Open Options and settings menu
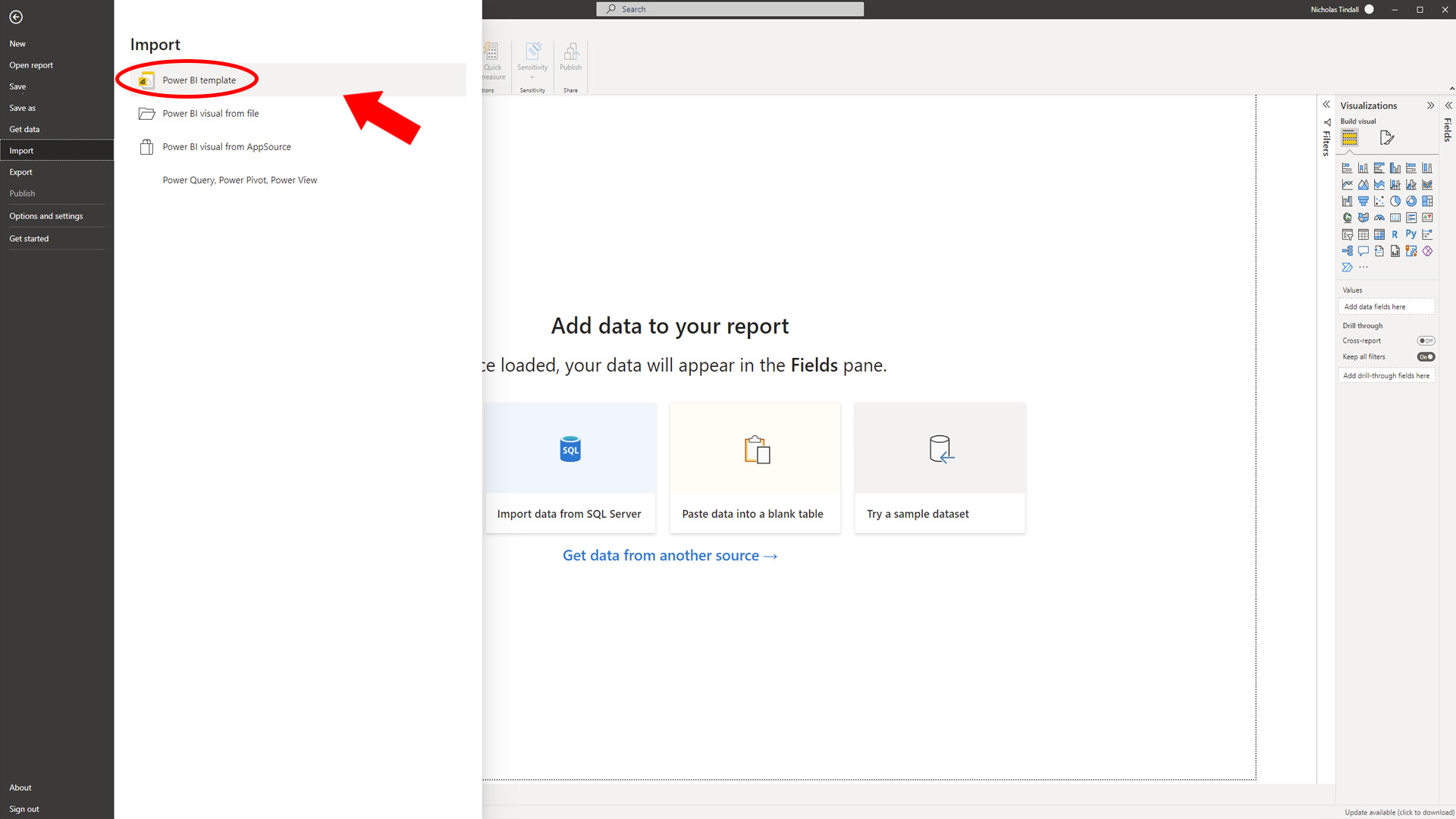Image resolution: width=1456 pixels, height=819 pixels. [x=46, y=216]
